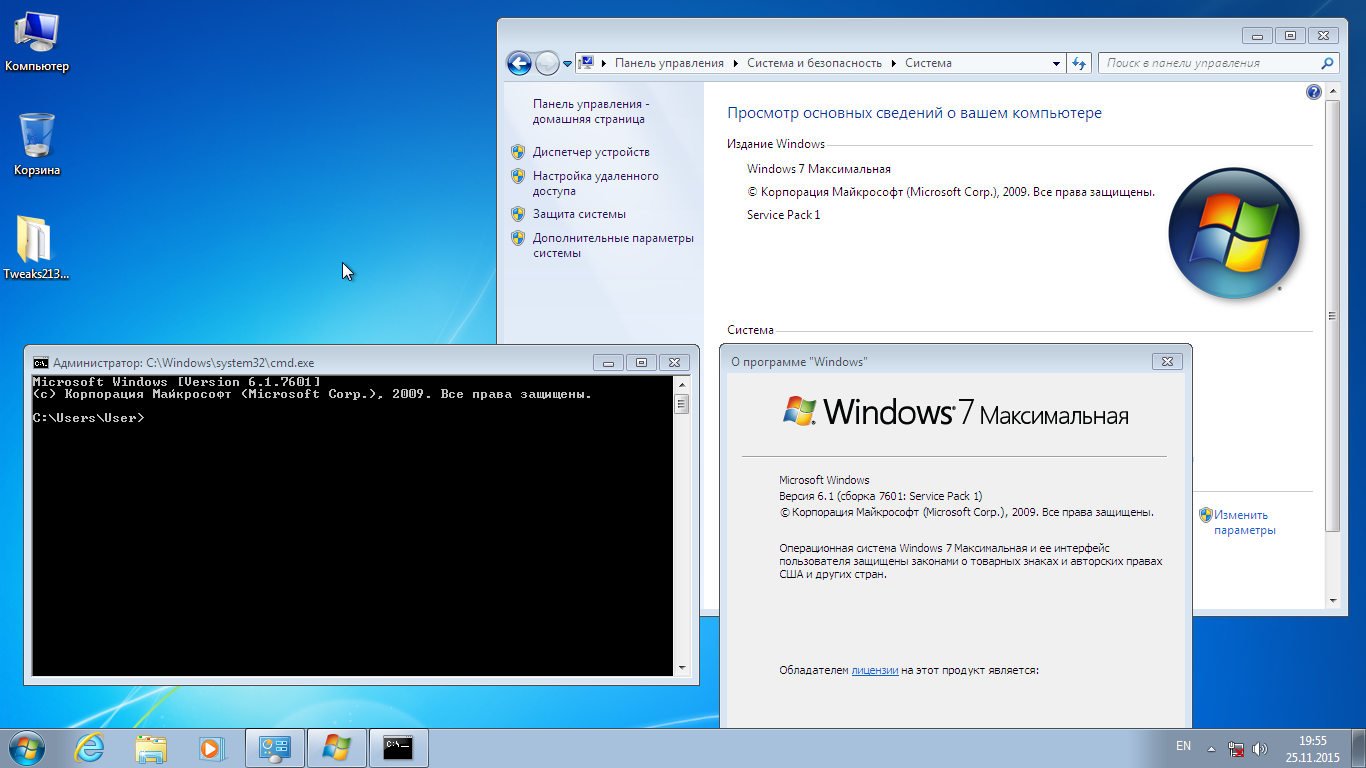Click shield icon beside Настройка удаленного доступа
Viewport: 1366px width, 768px height.
pos(518,176)
